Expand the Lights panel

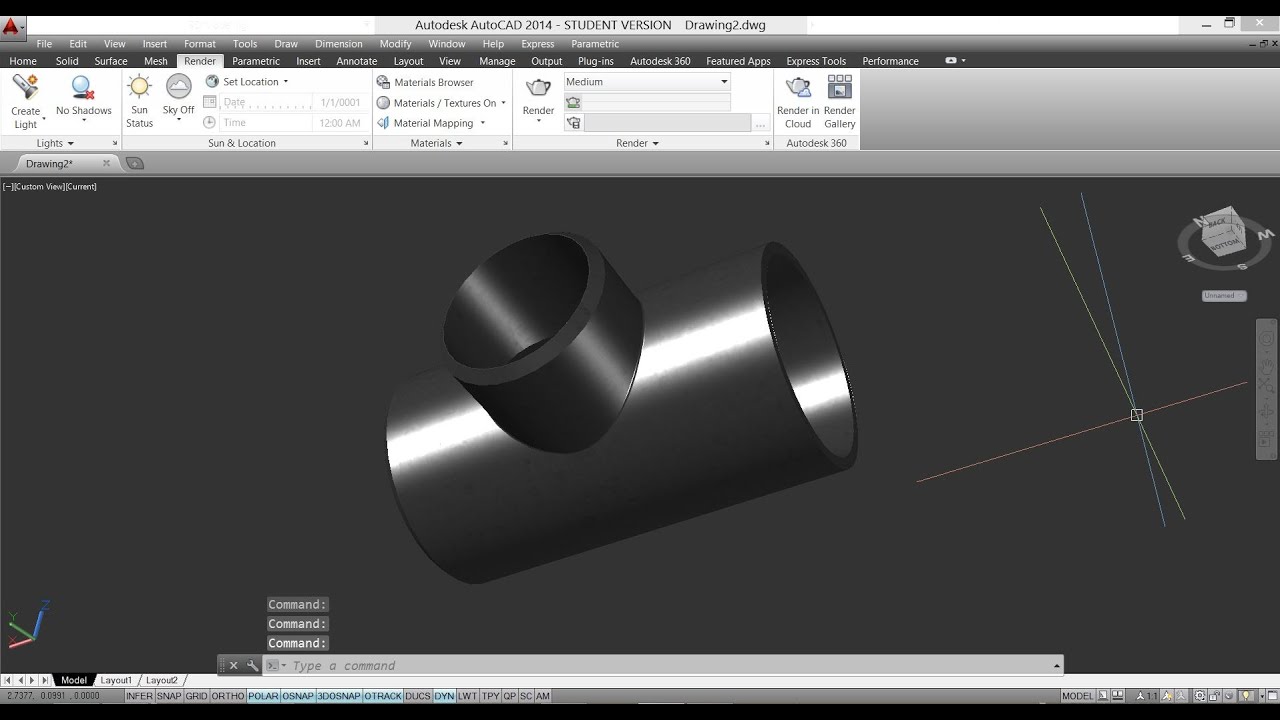57,143
